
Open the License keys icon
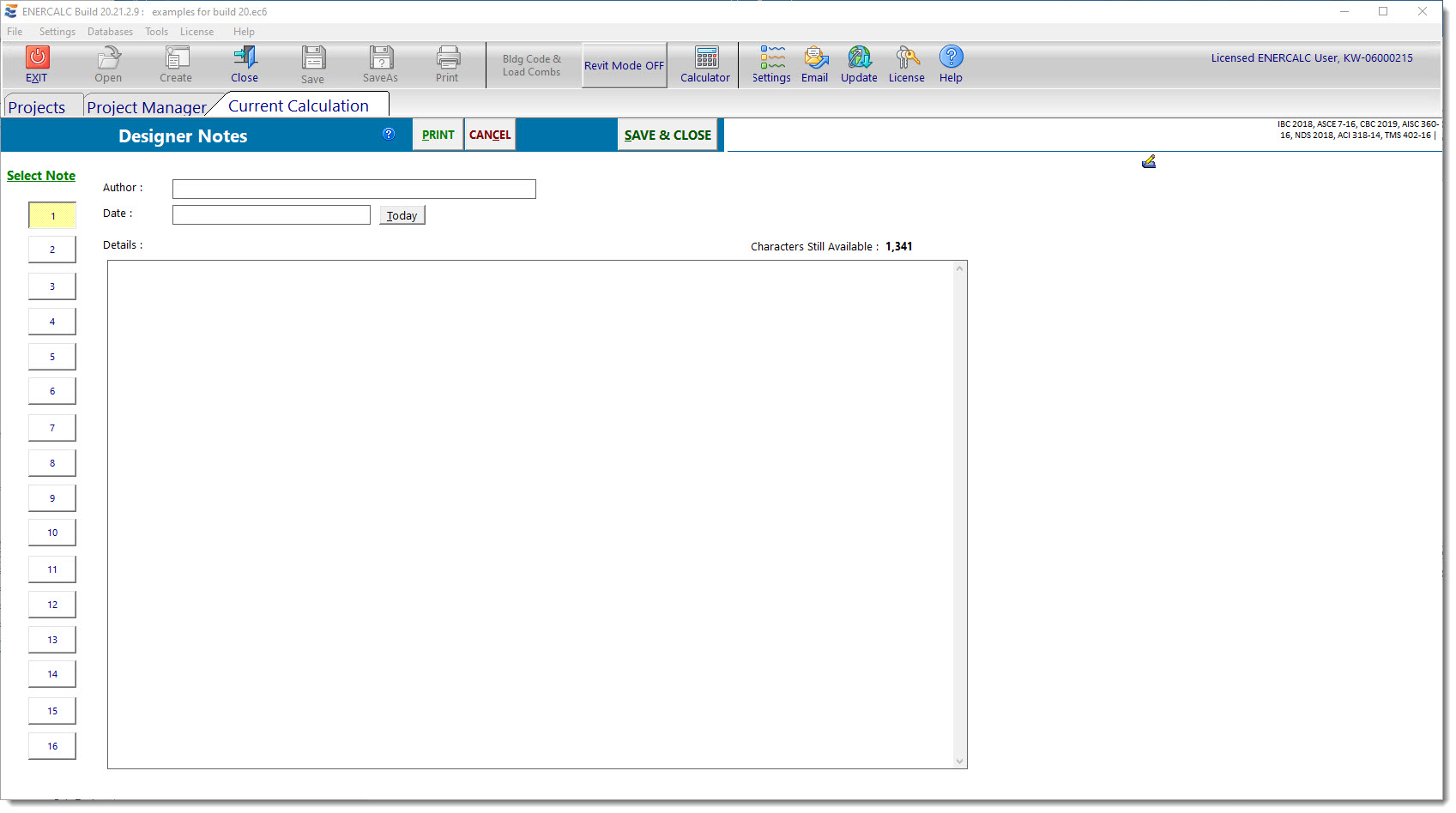pos(907,58)
